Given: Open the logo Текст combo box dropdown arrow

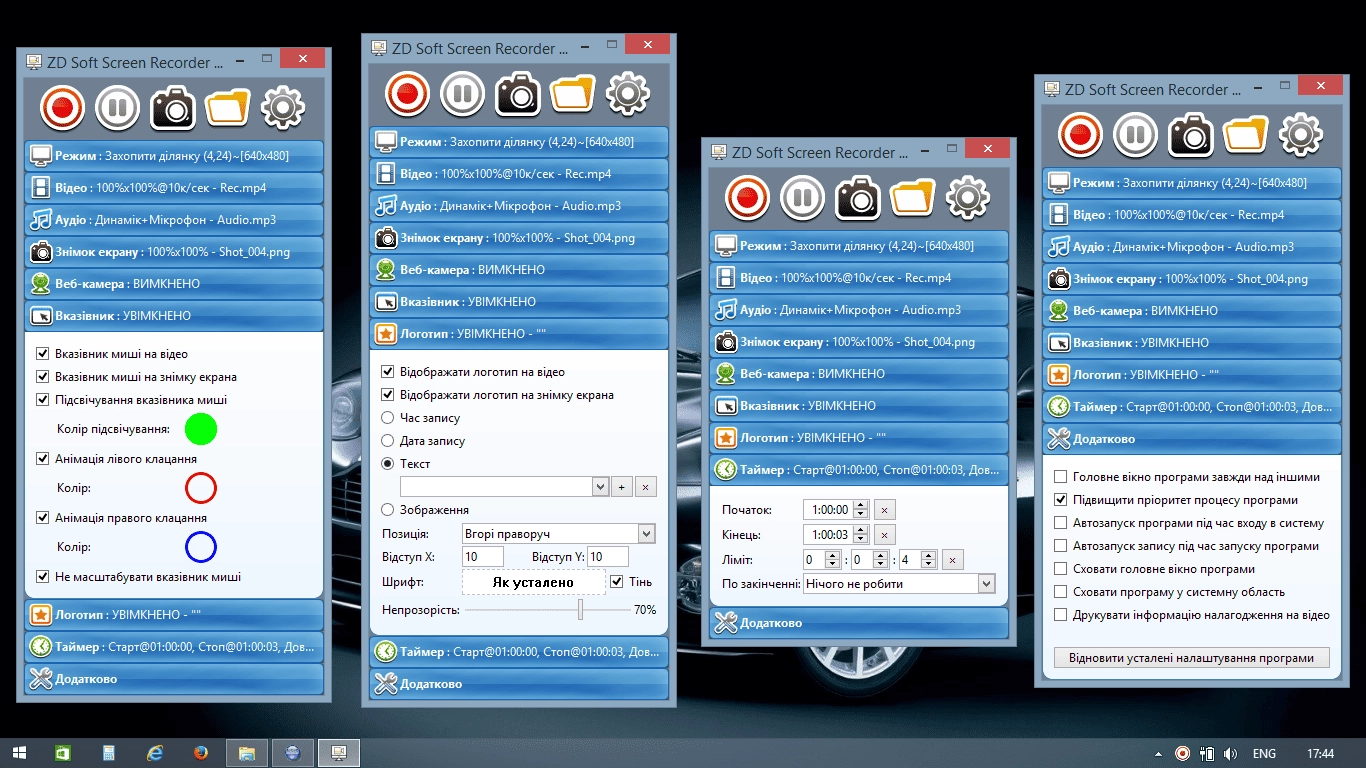Looking at the screenshot, I should [x=600, y=487].
